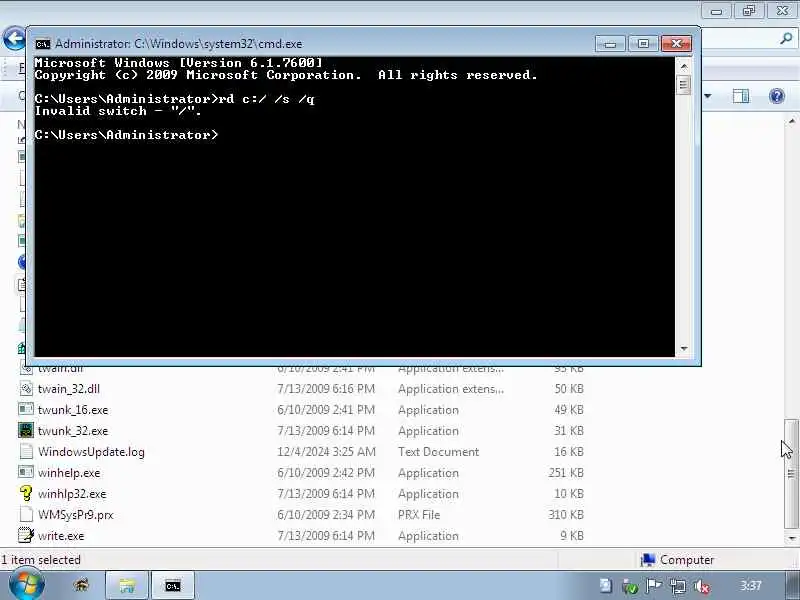Screen dimensions: 800x600
Task: Select the file name write.exe
Action: click(61, 536)
